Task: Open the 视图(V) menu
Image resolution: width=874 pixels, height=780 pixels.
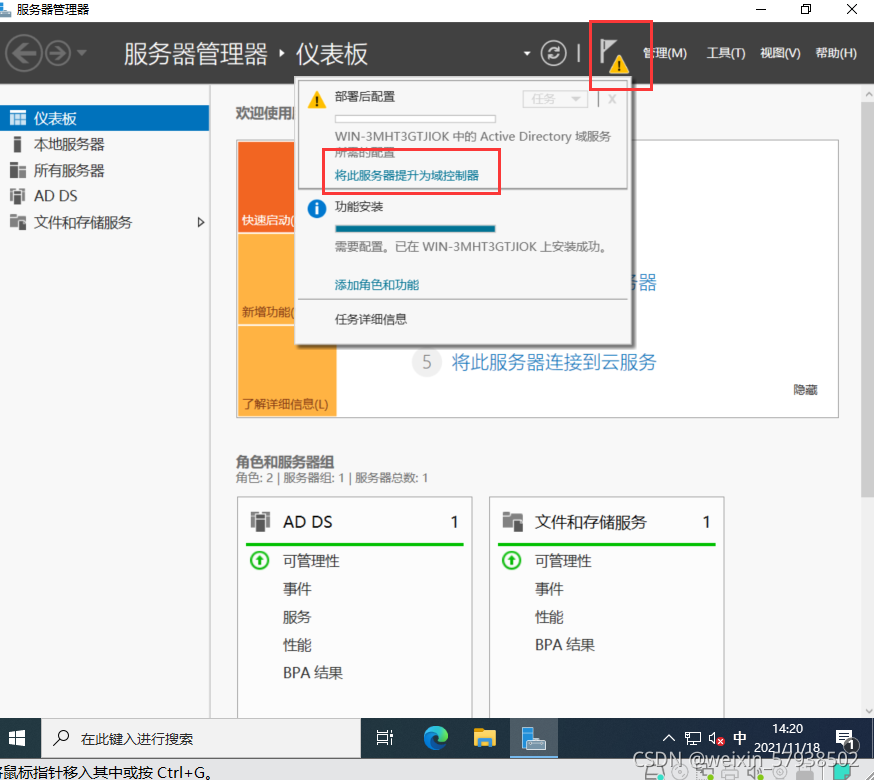Action: coord(780,53)
